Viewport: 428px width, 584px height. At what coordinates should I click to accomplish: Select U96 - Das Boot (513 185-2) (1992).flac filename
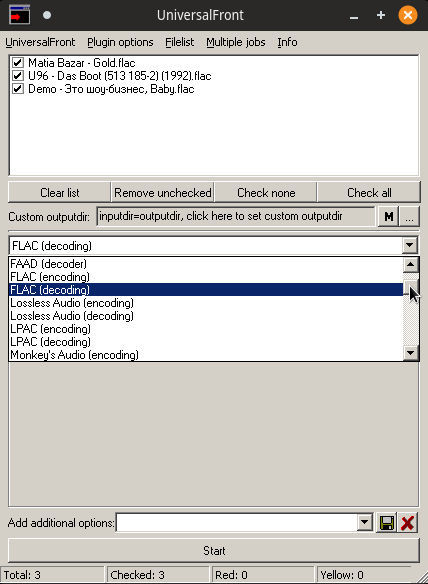120,76
